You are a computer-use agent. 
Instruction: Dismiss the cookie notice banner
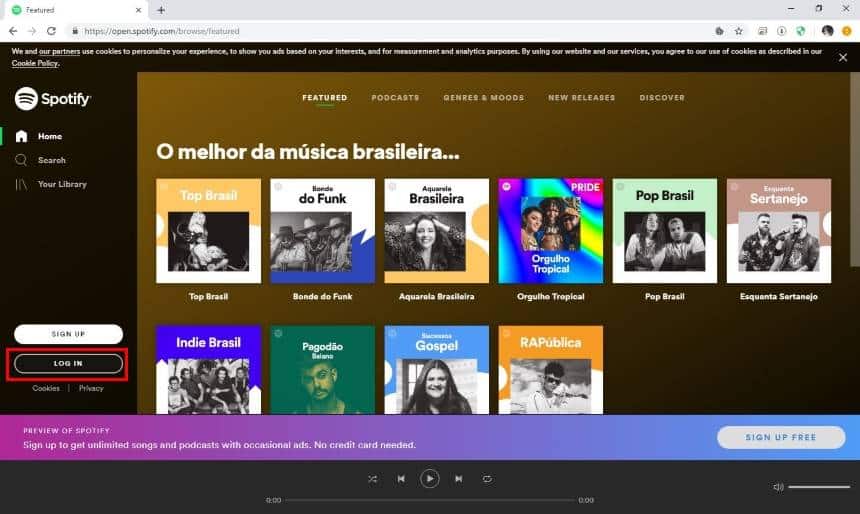click(843, 57)
